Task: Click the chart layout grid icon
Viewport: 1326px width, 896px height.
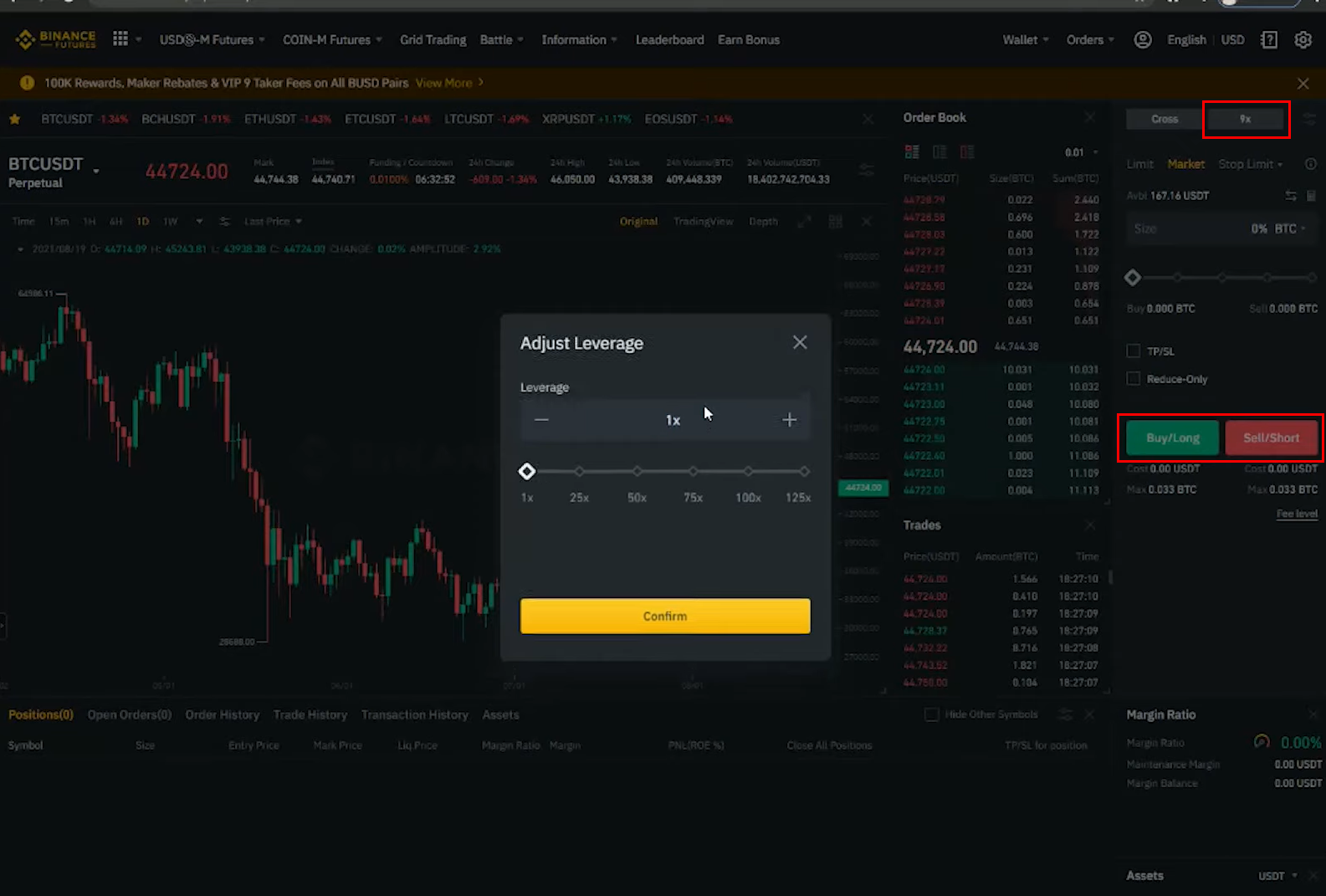Action: point(835,221)
